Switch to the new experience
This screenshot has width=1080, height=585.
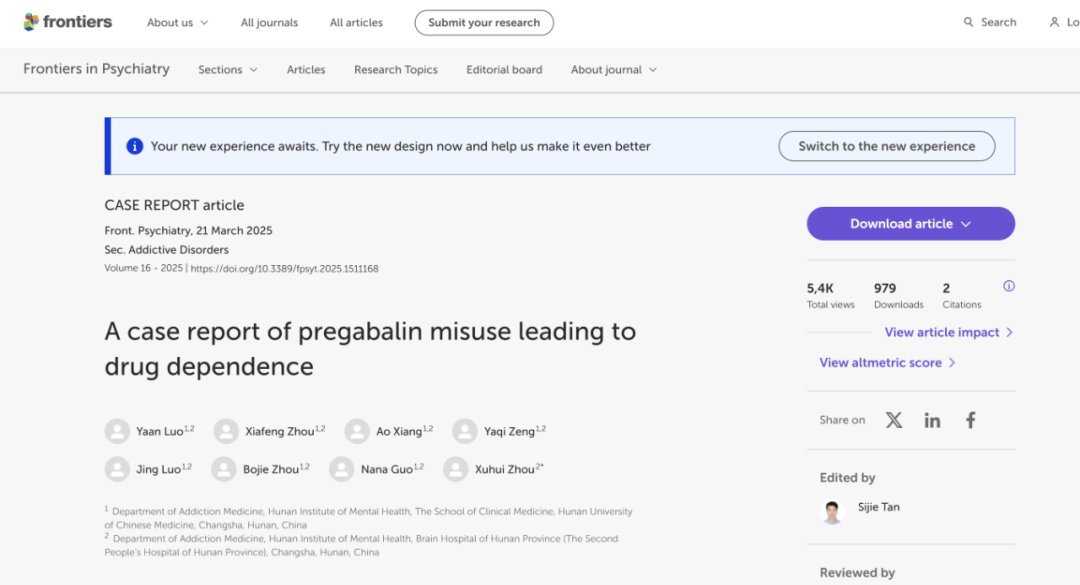click(x=886, y=146)
